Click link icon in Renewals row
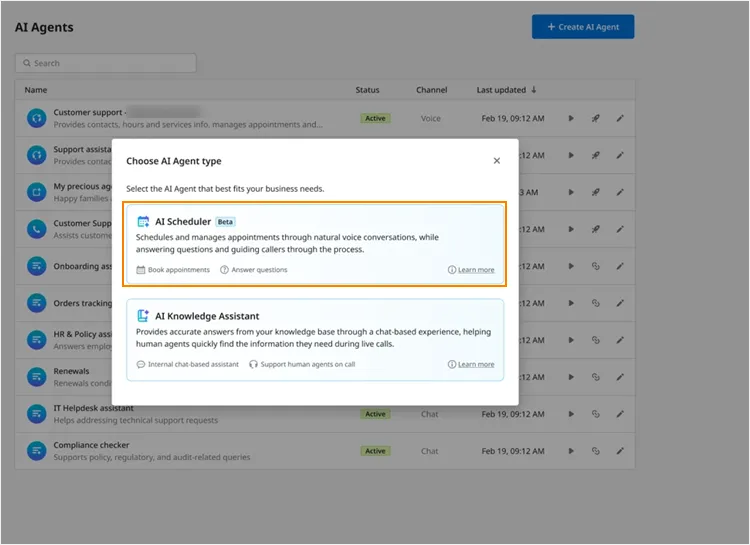The height and width of the screenshot is (545, 750). coord(596,377)
